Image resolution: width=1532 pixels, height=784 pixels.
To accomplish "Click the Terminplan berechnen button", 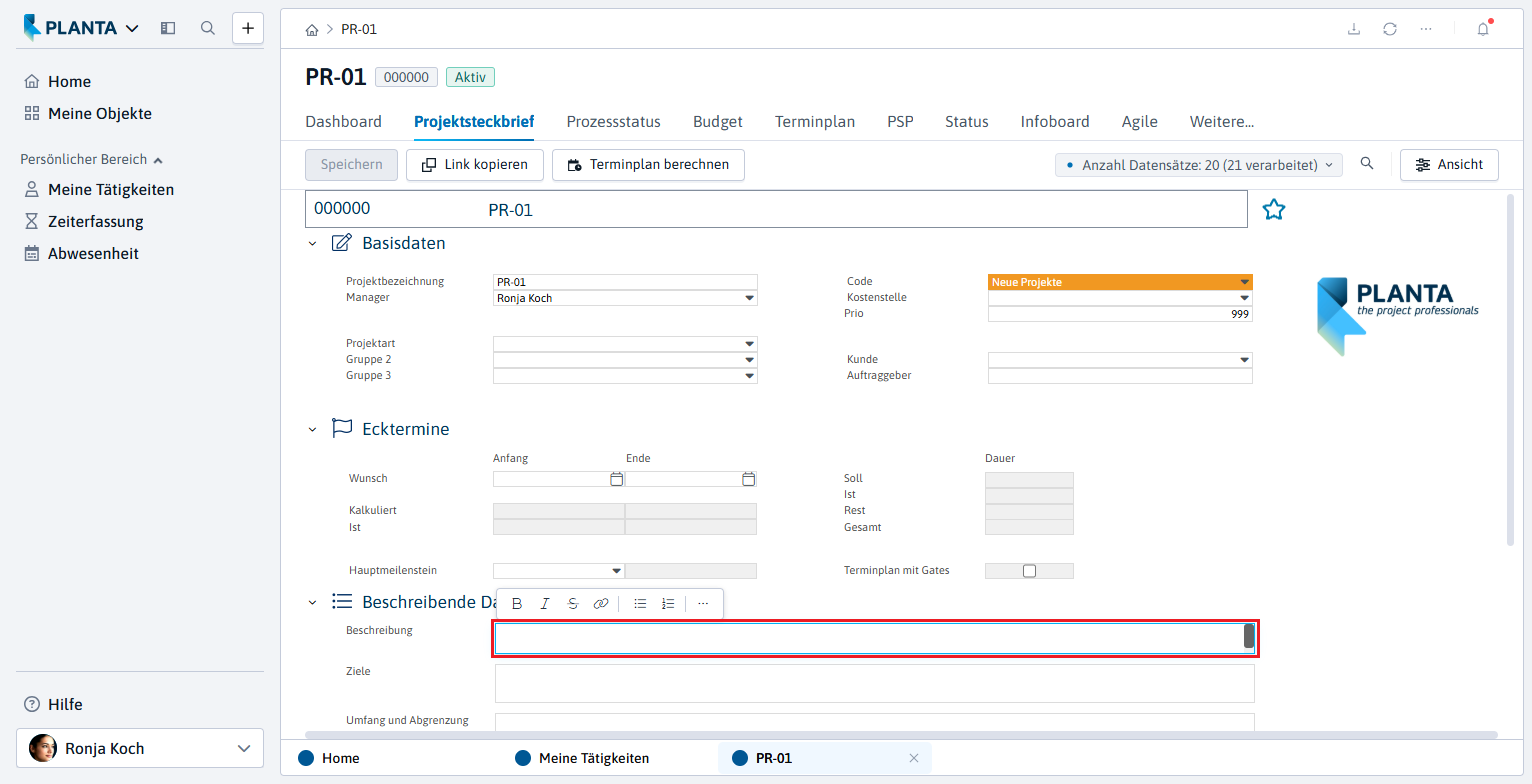I will tap(648, 165).
